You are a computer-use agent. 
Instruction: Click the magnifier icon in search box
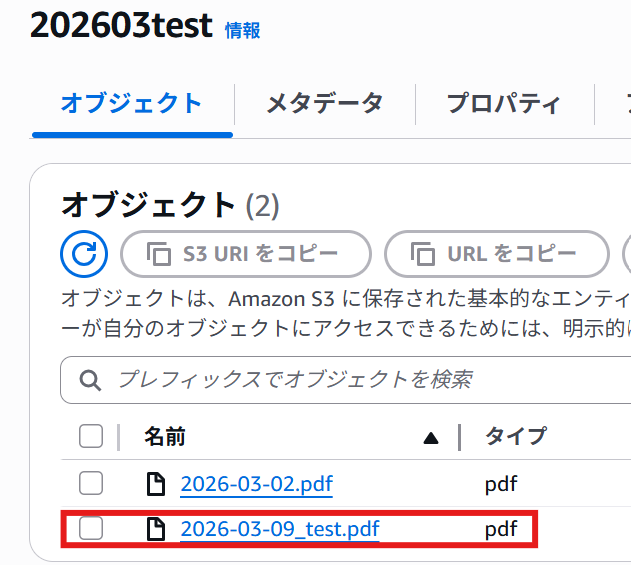90,380
